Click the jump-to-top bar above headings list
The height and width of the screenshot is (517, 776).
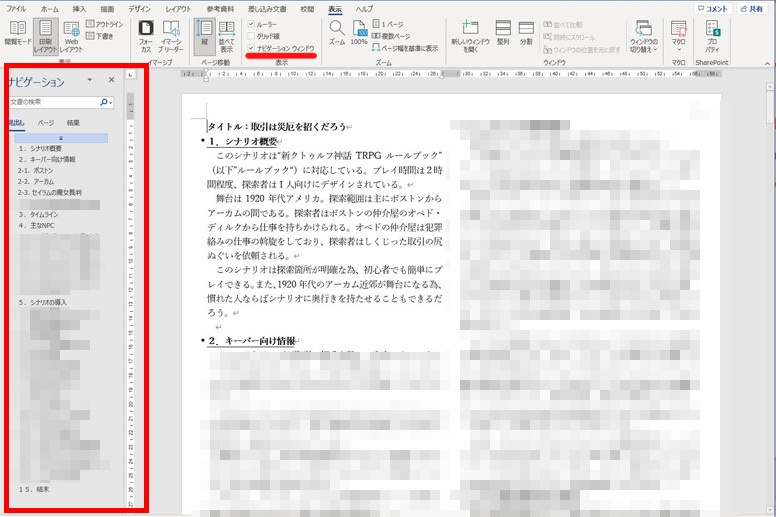[x=61, y=138]
